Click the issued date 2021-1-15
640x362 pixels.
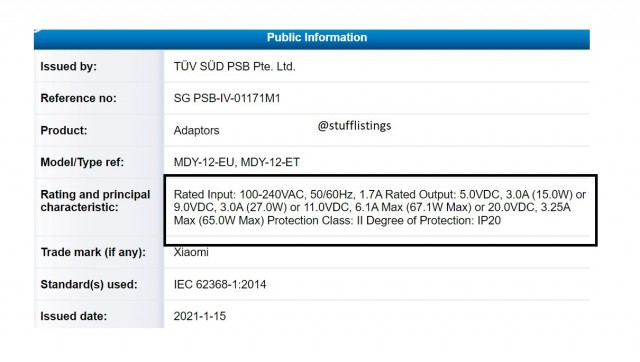[200, 316]
